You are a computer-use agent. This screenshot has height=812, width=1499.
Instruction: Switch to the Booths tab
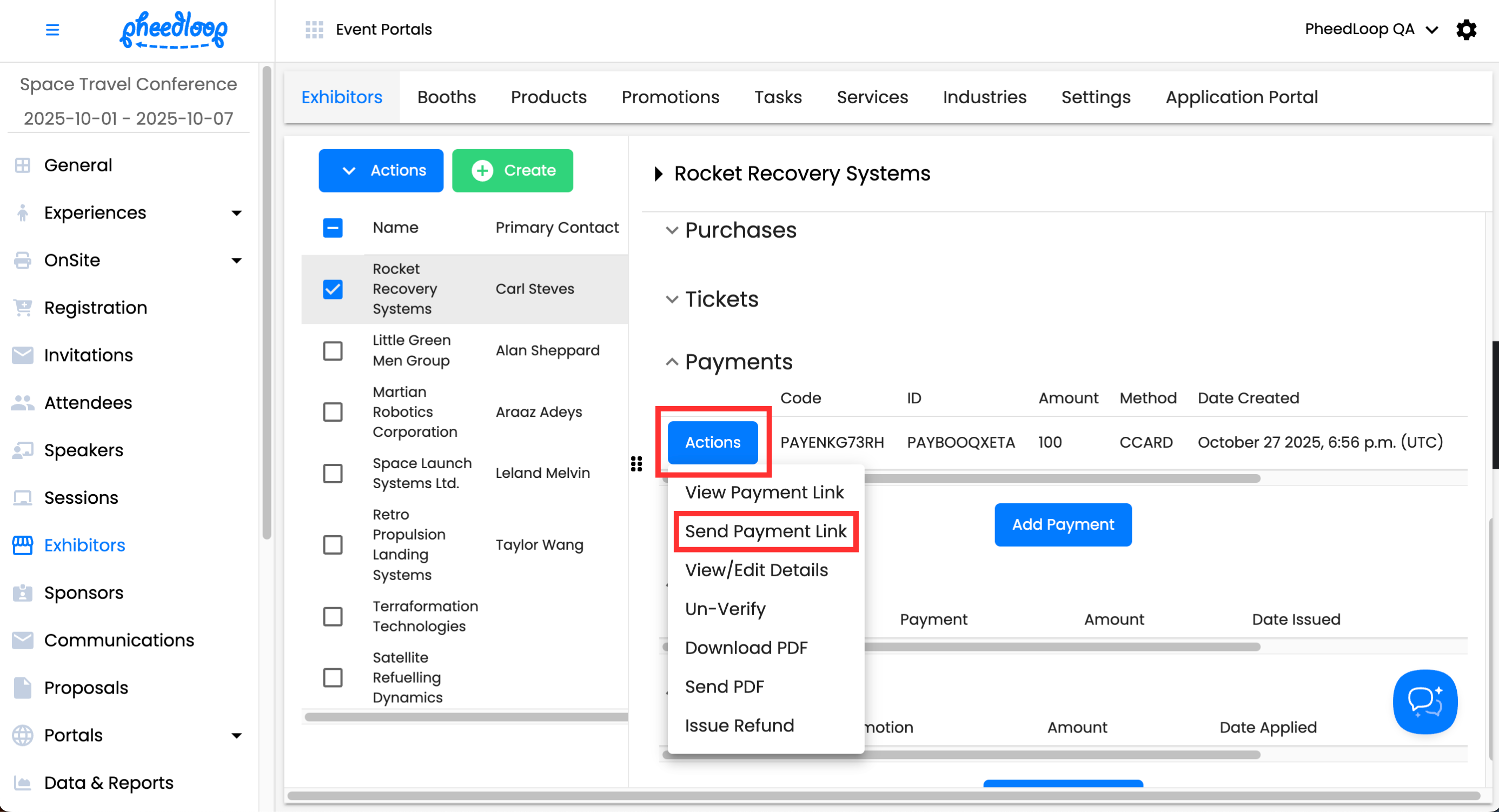(446, 97)
